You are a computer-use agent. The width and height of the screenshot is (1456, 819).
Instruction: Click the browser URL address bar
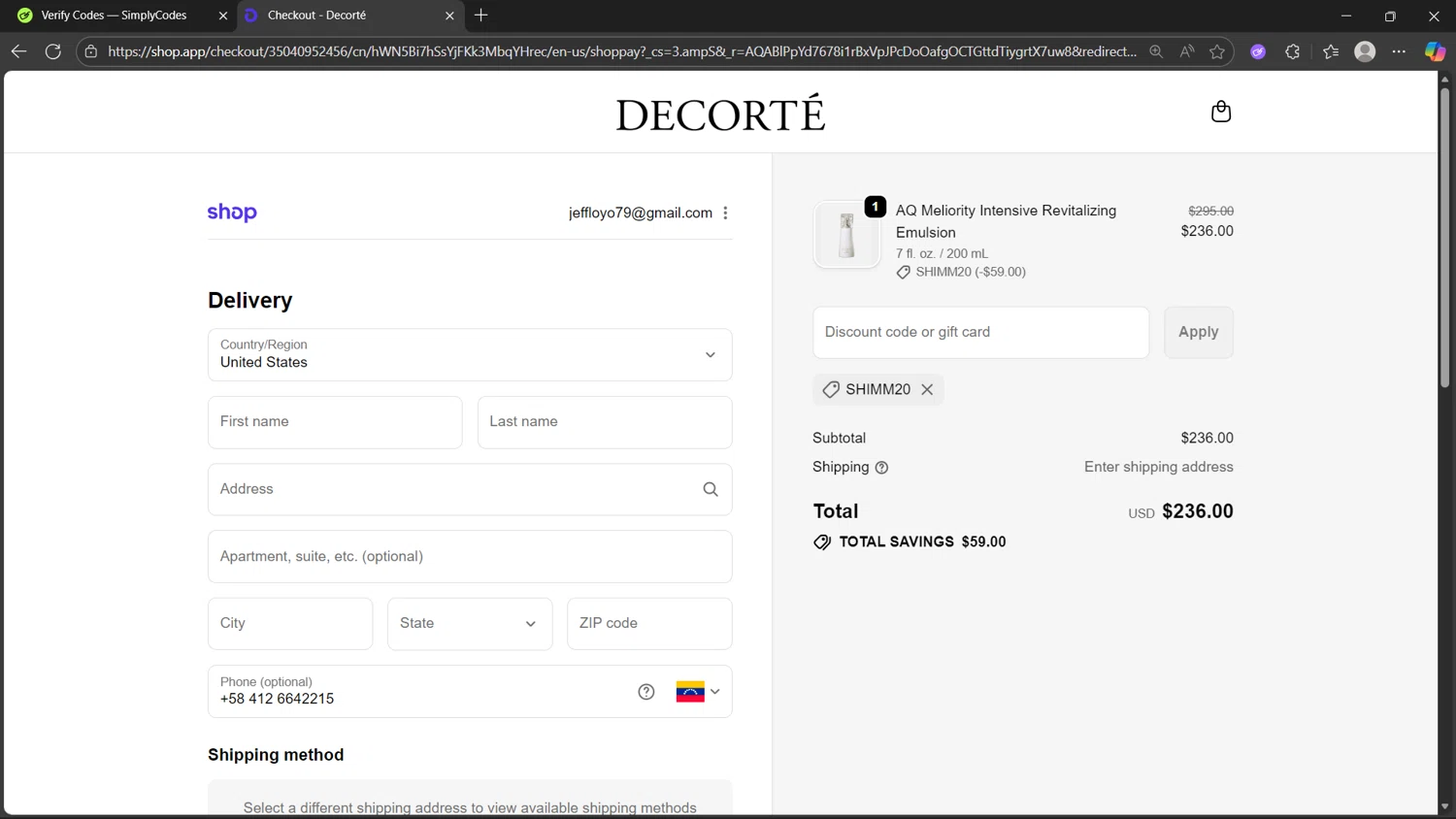621,51
